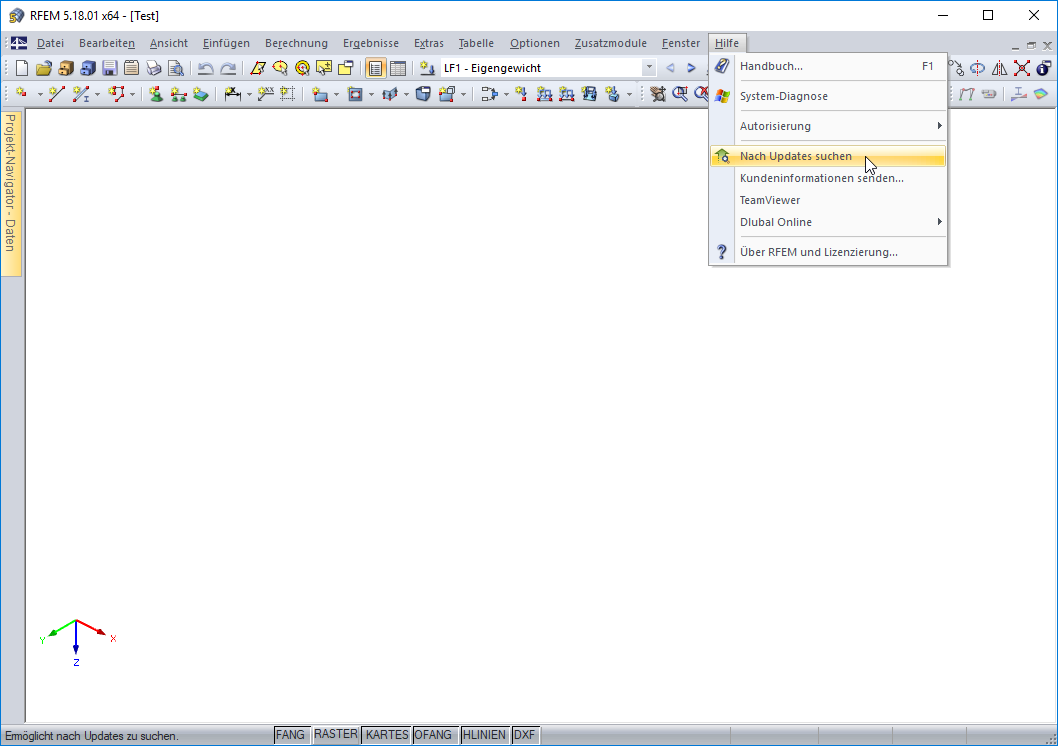Open the Project Manager brown cabinet icon

point(65,68)
